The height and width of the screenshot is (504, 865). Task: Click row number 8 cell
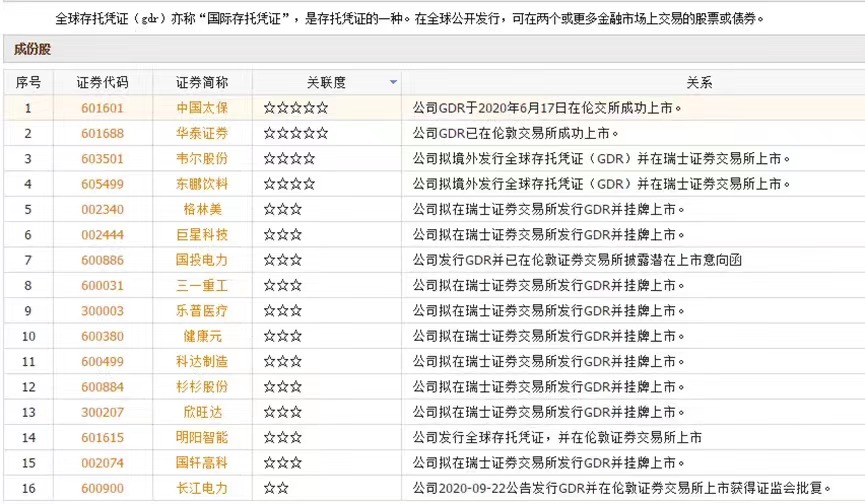tap(28, 286)
